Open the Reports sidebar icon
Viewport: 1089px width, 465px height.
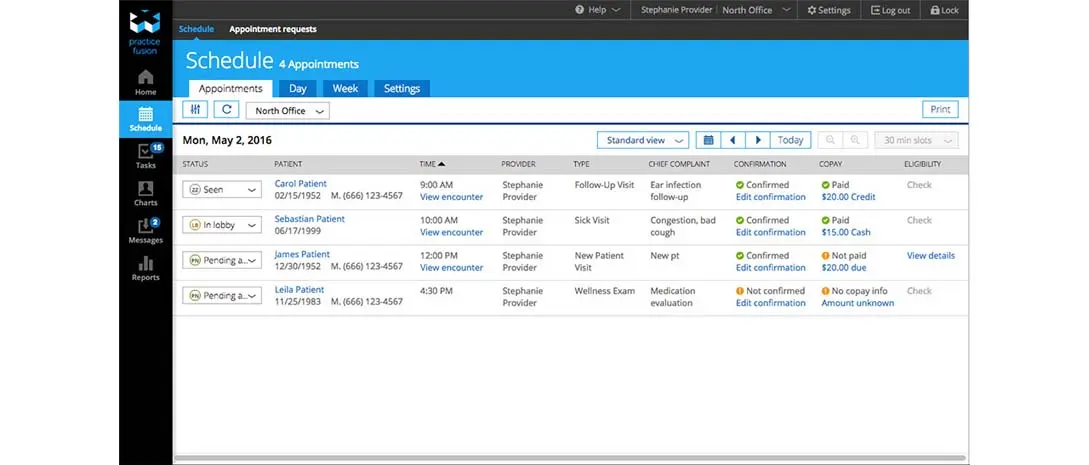click(145, 269)
